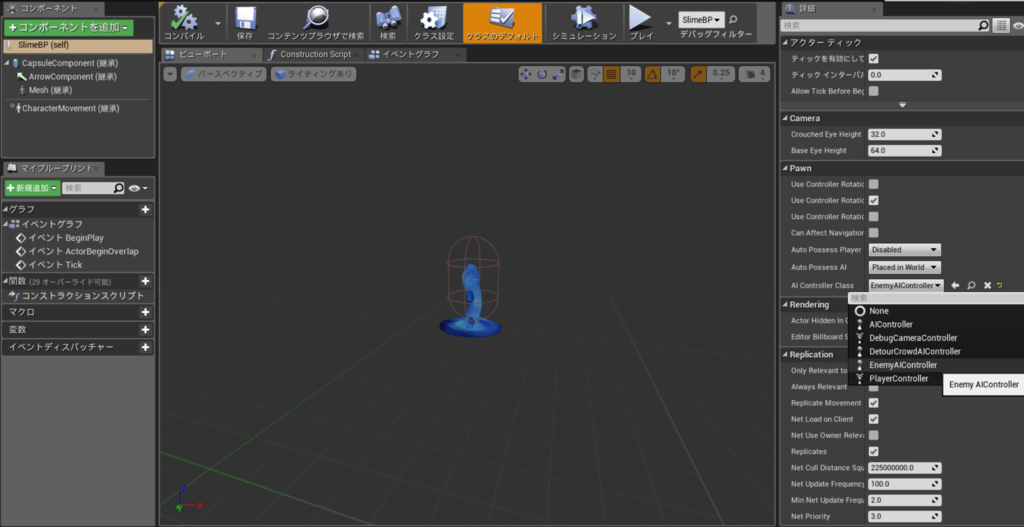The width and height of the screenshot is (1024, 527).
Task: Browse to AI Controller Class asset magnifier
Action: (x=971, y=285)
